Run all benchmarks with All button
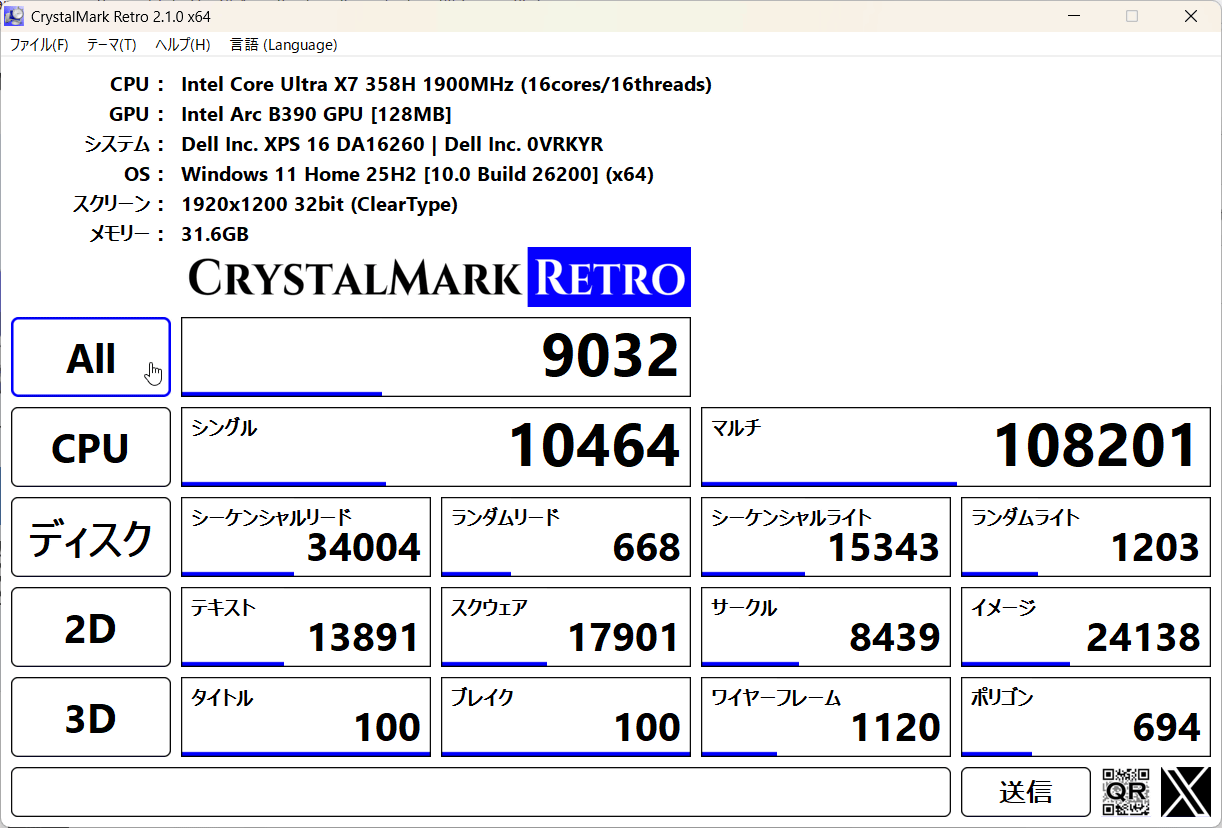 pyautogui.click(x=91, y=357)
